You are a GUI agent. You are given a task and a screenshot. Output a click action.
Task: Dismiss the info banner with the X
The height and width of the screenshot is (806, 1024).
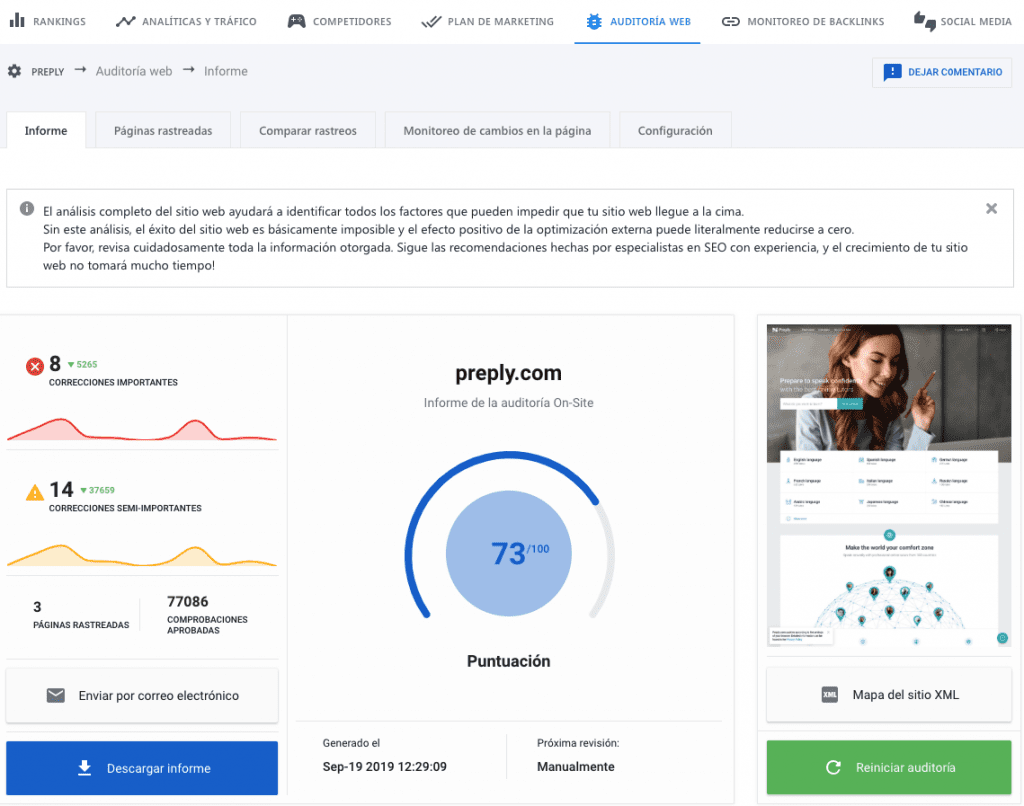point(991,208)
